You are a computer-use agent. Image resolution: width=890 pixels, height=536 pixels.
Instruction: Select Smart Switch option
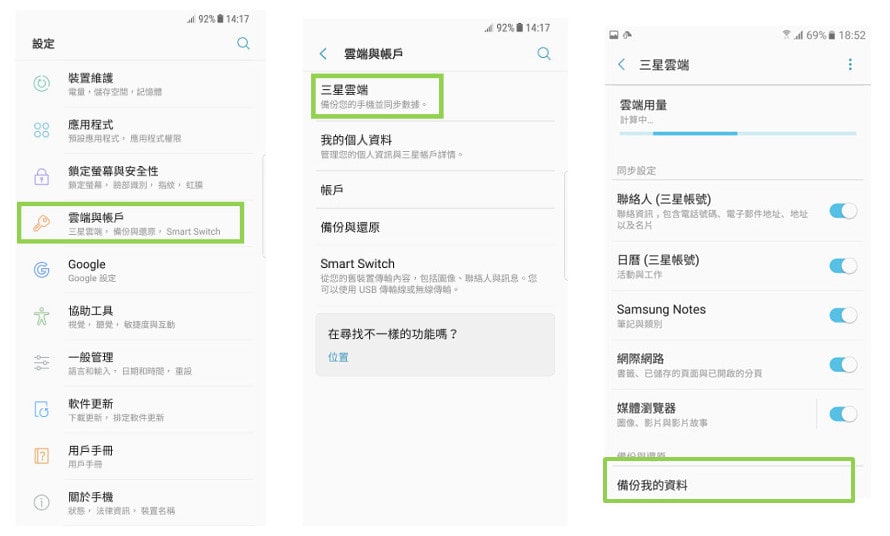click(435, 276)
